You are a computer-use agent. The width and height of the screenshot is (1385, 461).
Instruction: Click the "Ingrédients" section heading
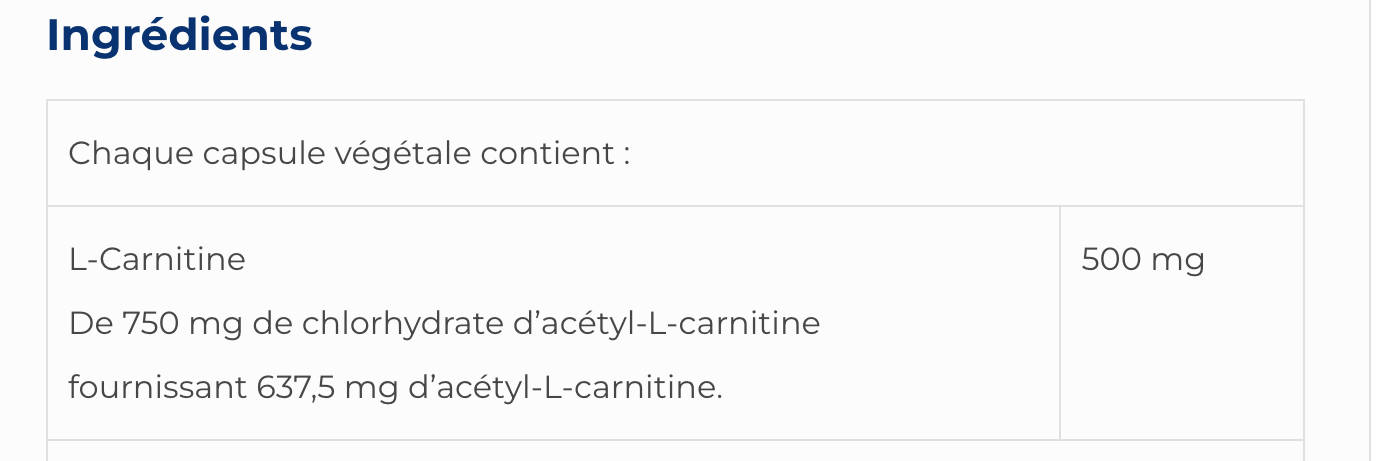click(x=180, y=36)
